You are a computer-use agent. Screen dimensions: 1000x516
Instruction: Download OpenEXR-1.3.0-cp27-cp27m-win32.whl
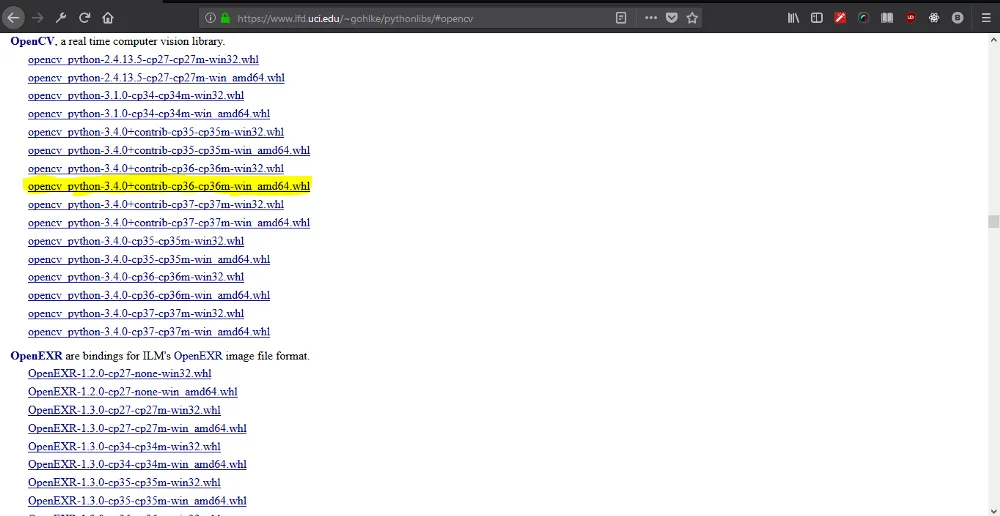coord(124,410)
